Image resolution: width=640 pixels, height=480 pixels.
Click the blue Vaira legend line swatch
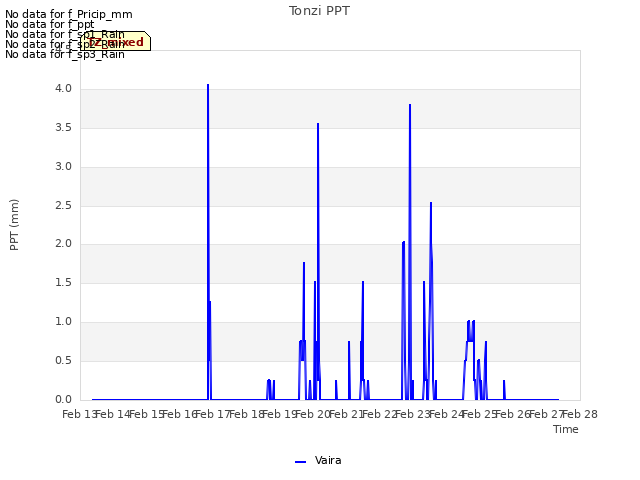tap(300, 462)
